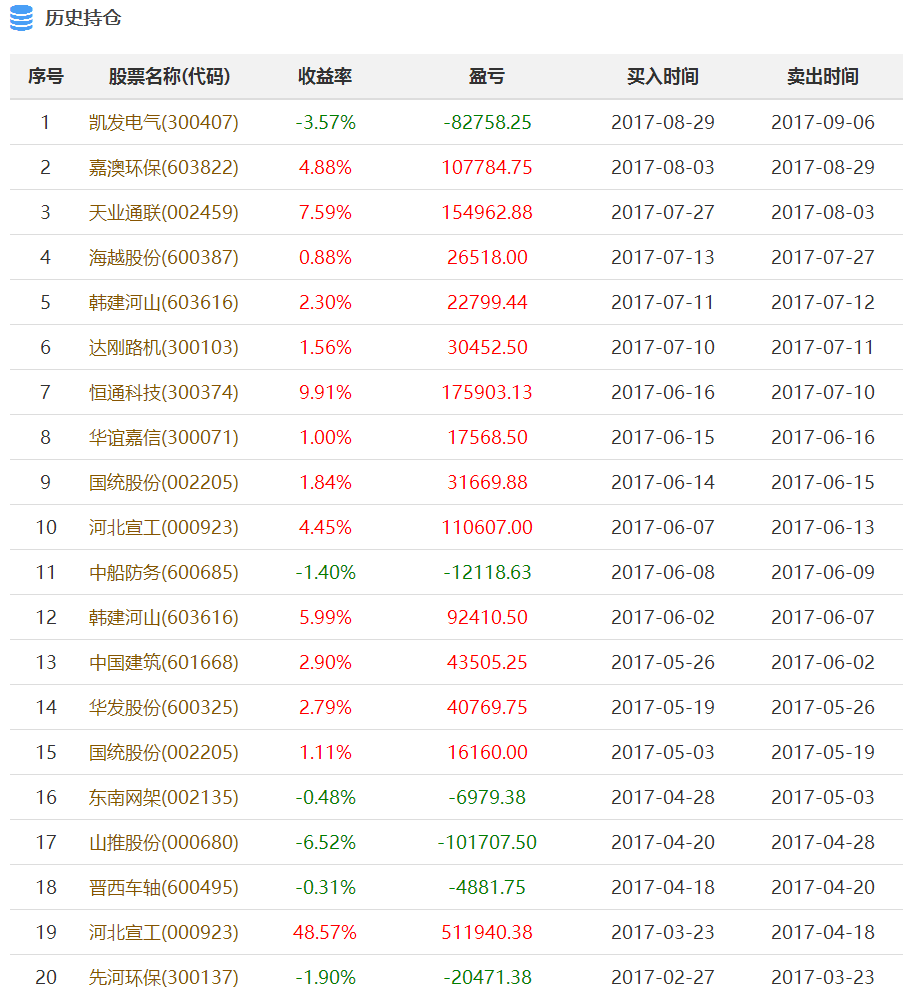Open stock link 嘉澳环保(603822)

click(x=164, y=167)
